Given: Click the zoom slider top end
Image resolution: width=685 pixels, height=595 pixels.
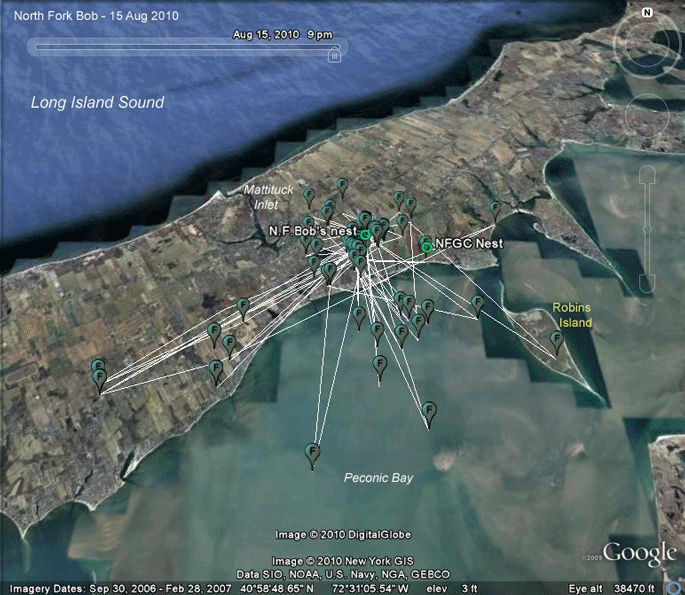Looking at the screenshot, I should (647, 174).
